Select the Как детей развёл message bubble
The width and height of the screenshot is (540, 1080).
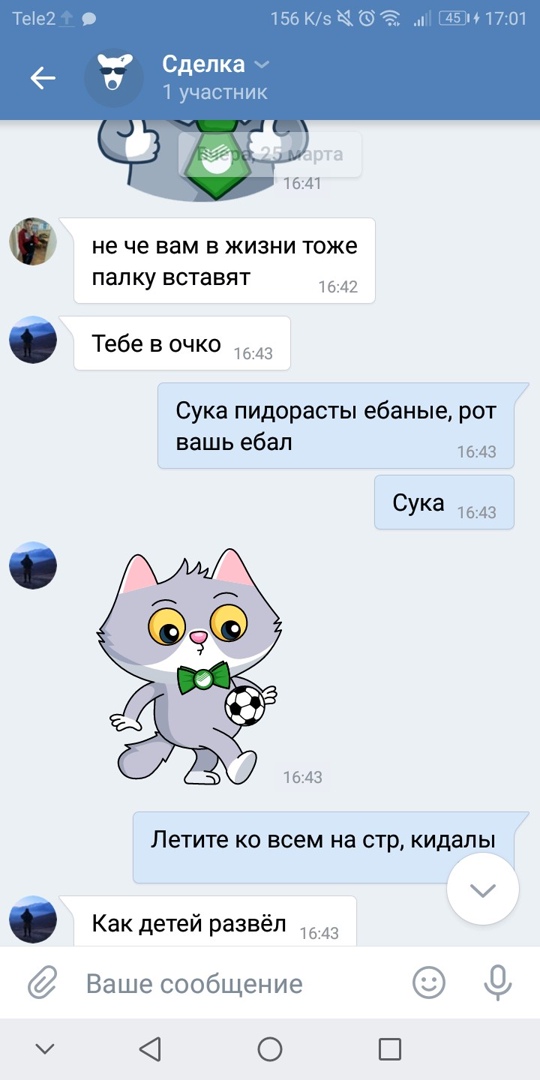point(215,922)
